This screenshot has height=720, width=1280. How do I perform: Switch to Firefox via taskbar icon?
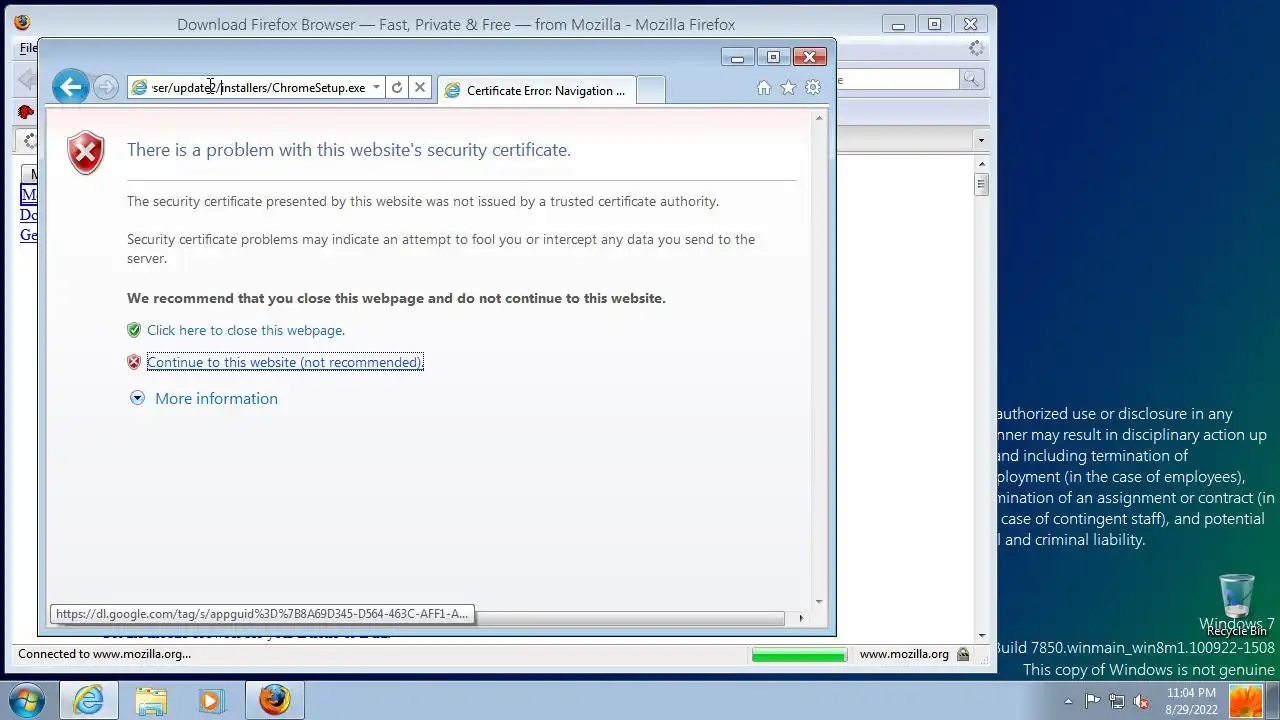274,700
